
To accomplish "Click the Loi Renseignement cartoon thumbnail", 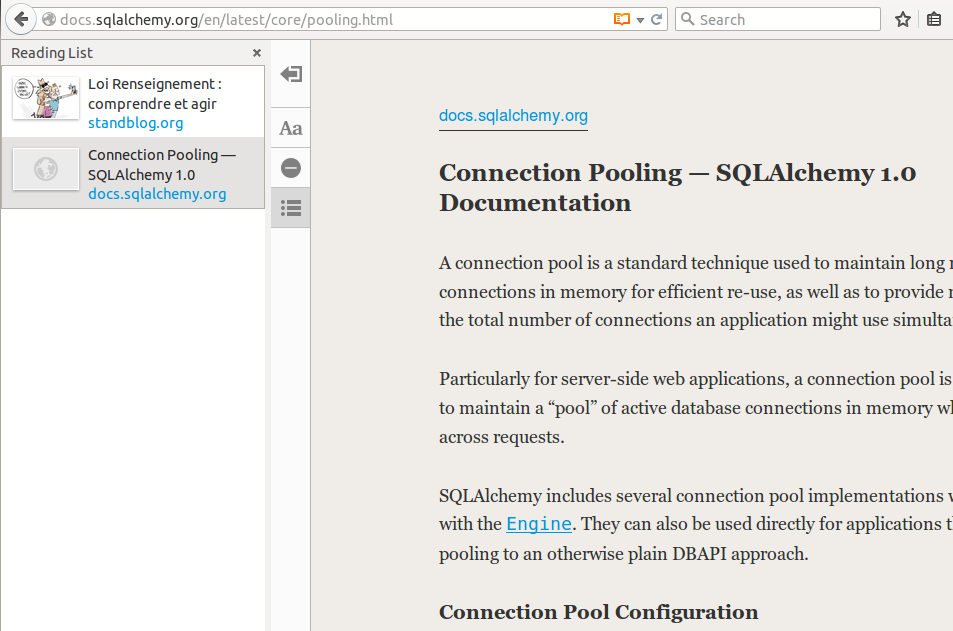I will point(46,98).
